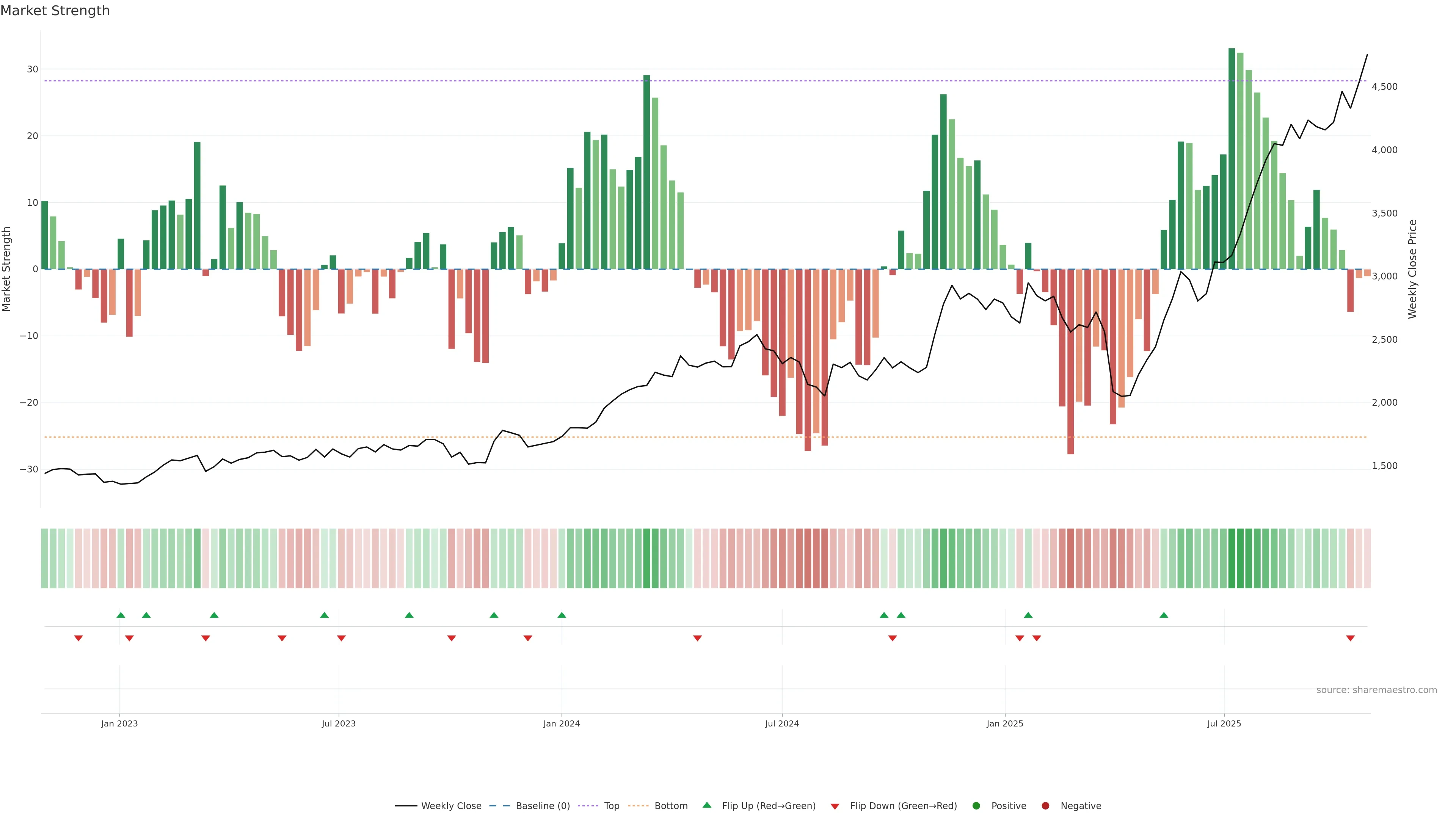Click the Jan 2024 axis label

[561, 723]
